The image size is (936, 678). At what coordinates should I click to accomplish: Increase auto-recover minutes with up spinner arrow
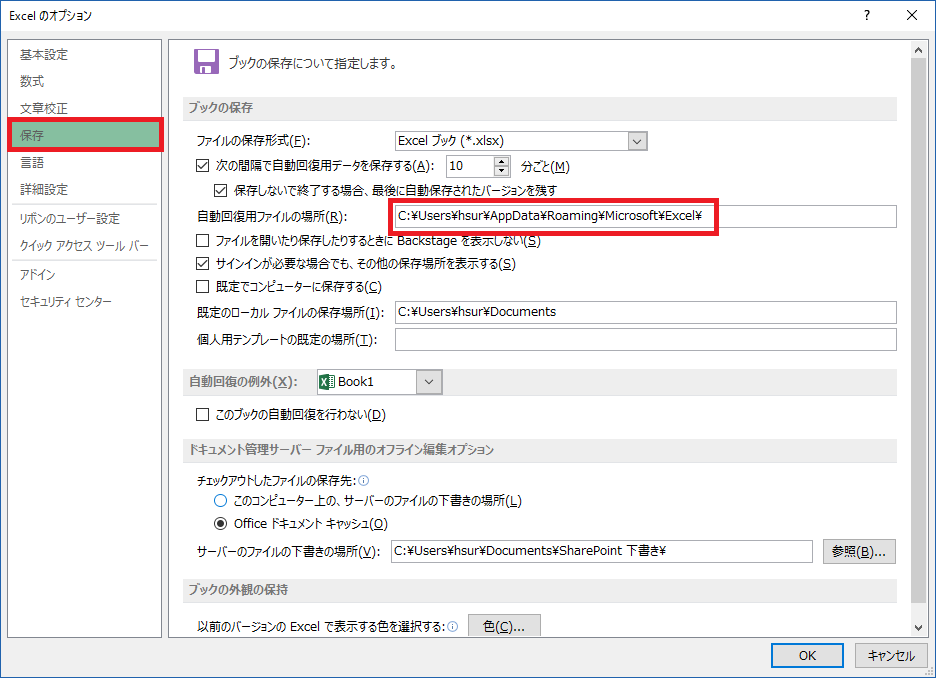click(502, 161)
